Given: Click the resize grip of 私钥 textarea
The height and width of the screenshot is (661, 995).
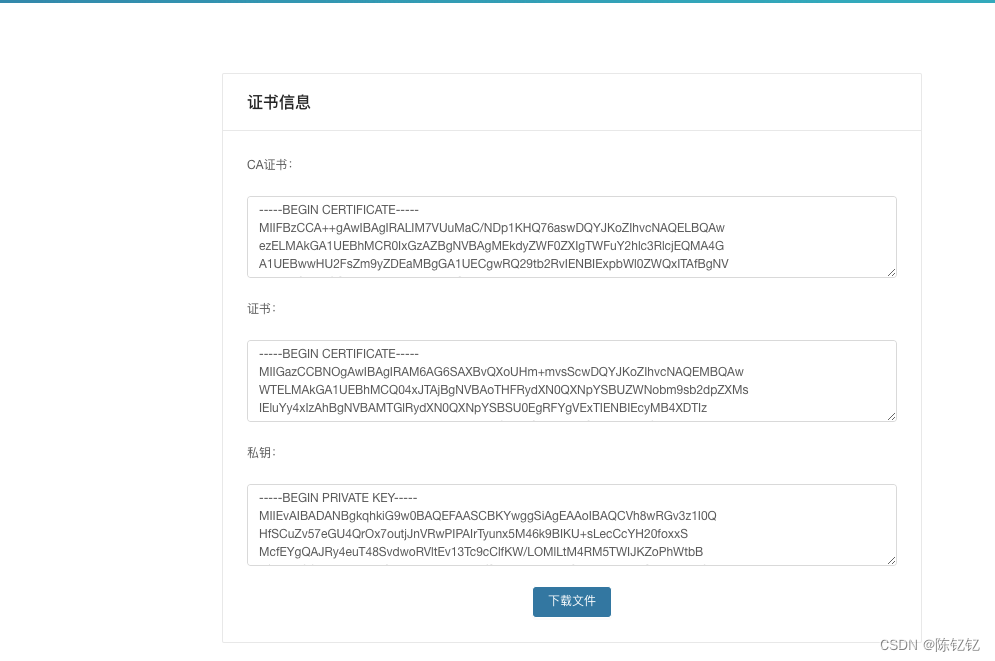Looking at the screenshot, I should click(x=891, y=561).
